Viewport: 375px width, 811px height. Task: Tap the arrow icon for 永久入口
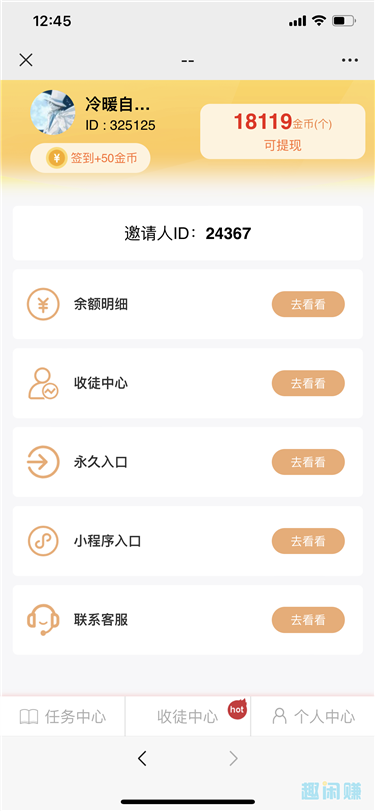pyautogui.click(x=43, y=462)
